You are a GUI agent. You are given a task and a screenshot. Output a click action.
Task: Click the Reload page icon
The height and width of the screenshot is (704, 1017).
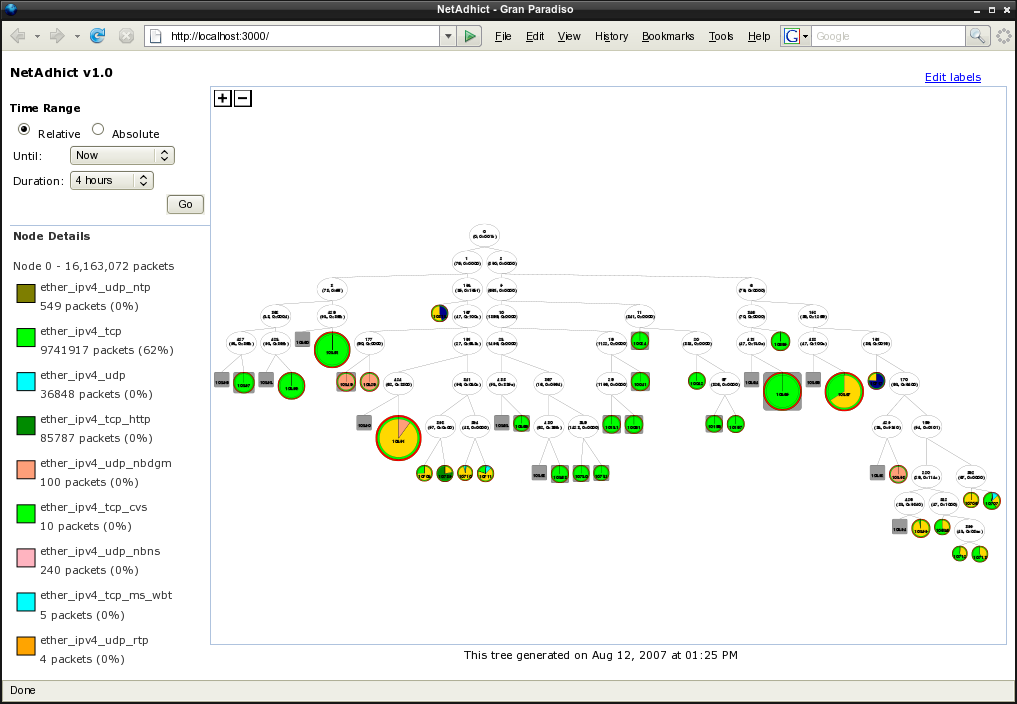97,36
